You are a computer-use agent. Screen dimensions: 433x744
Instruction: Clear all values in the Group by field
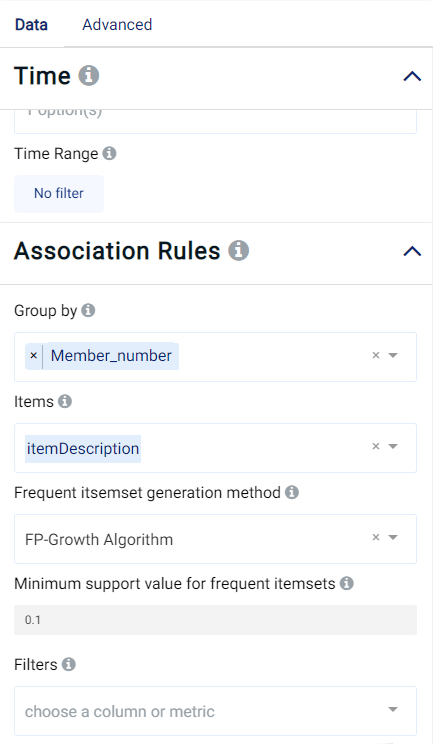pyautogui.click(x=376, y=355)
